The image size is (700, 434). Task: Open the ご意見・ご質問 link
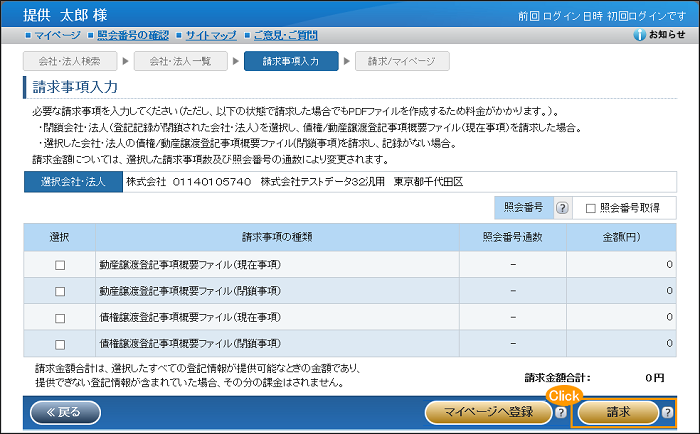[x=286, y=35]
